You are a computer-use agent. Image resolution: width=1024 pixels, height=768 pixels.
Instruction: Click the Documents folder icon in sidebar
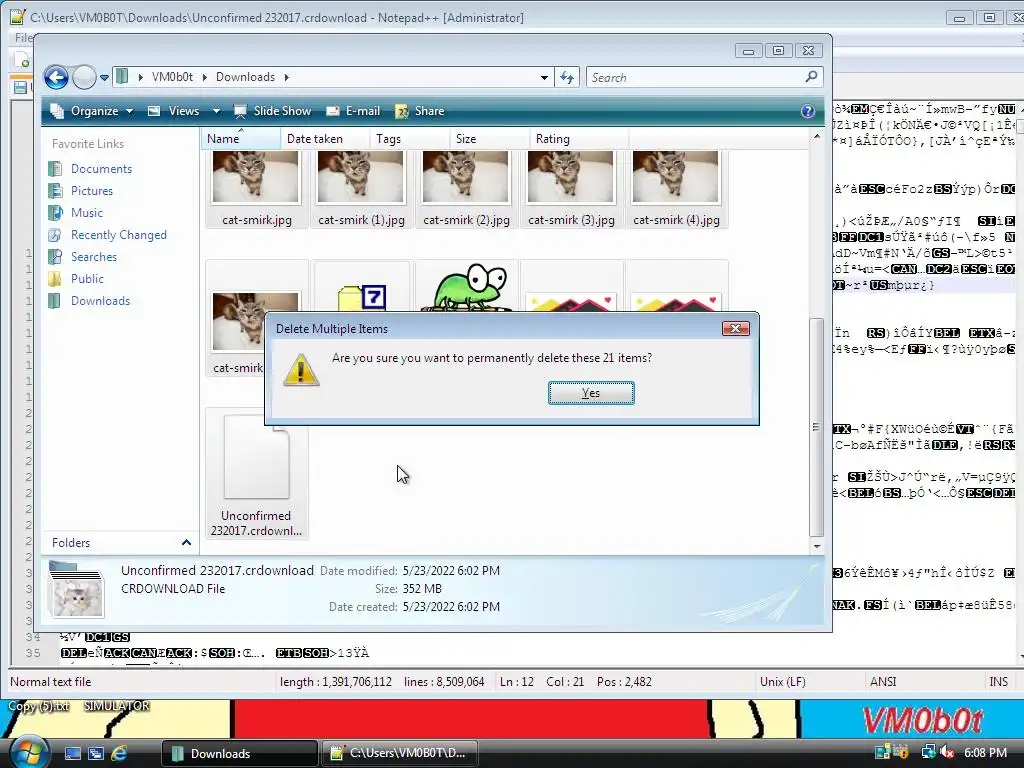pos(56,168)
